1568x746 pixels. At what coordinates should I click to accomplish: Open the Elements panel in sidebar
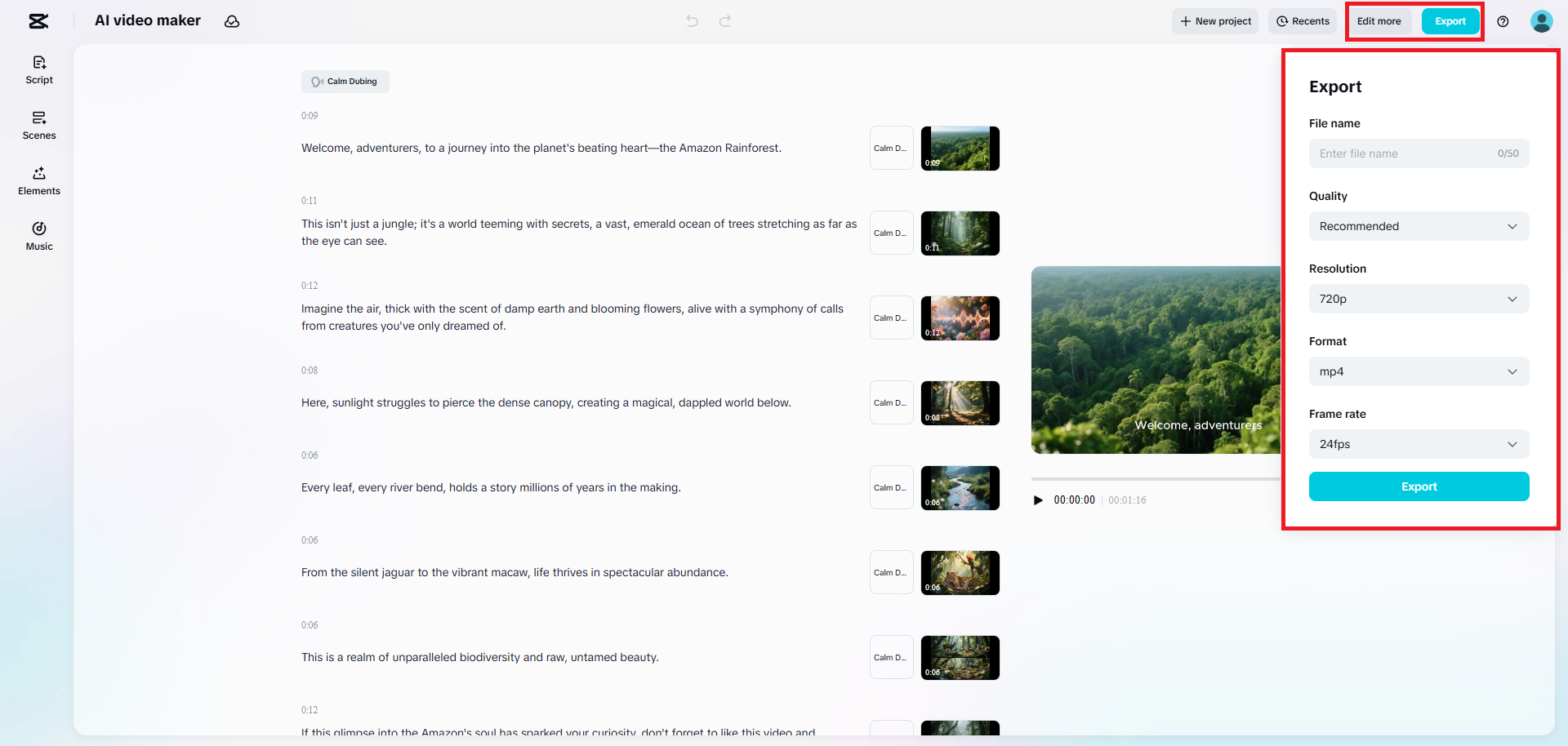(39, 181)
